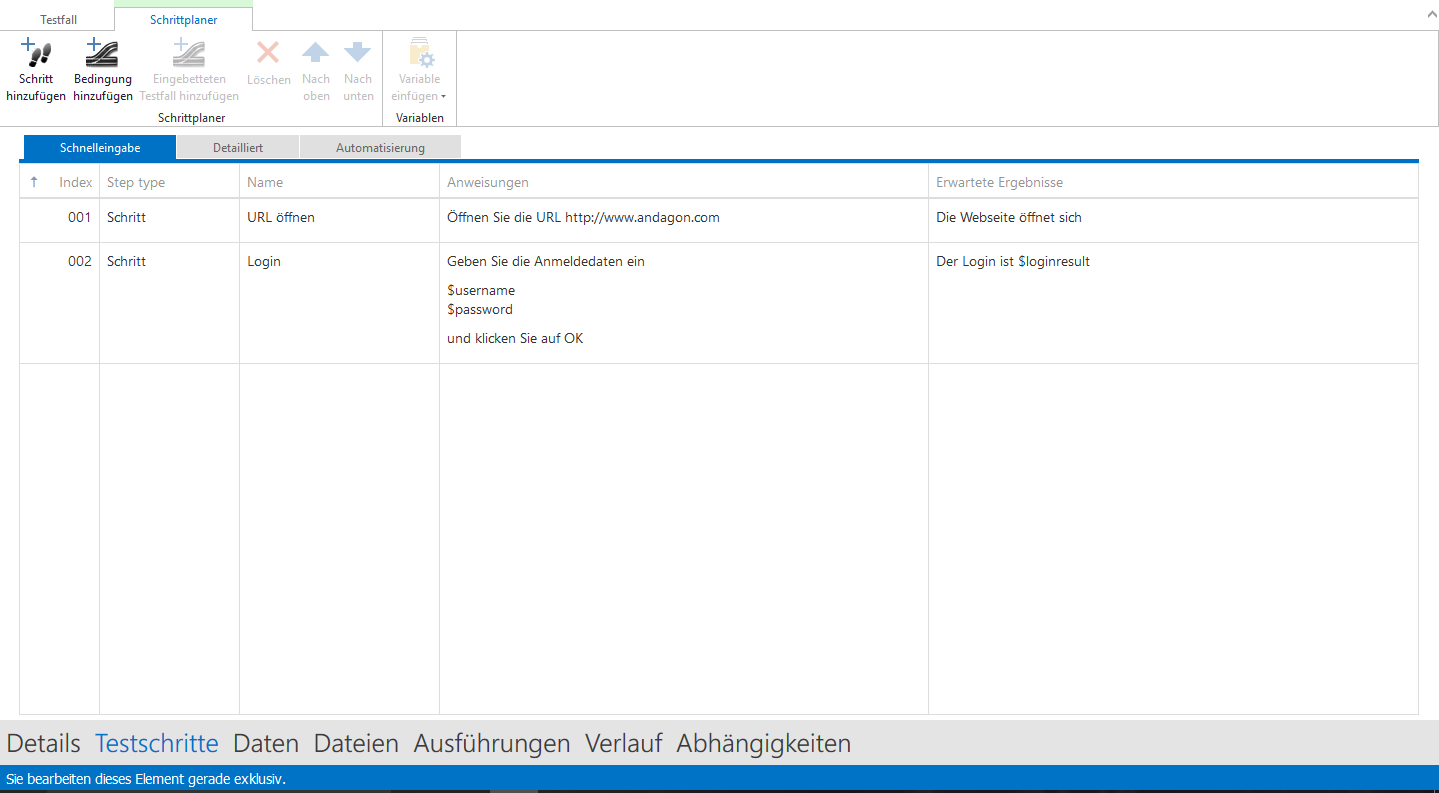1439x793 pixels.
Task: Select the URL öffnen step row
Action: coord(281,218)
